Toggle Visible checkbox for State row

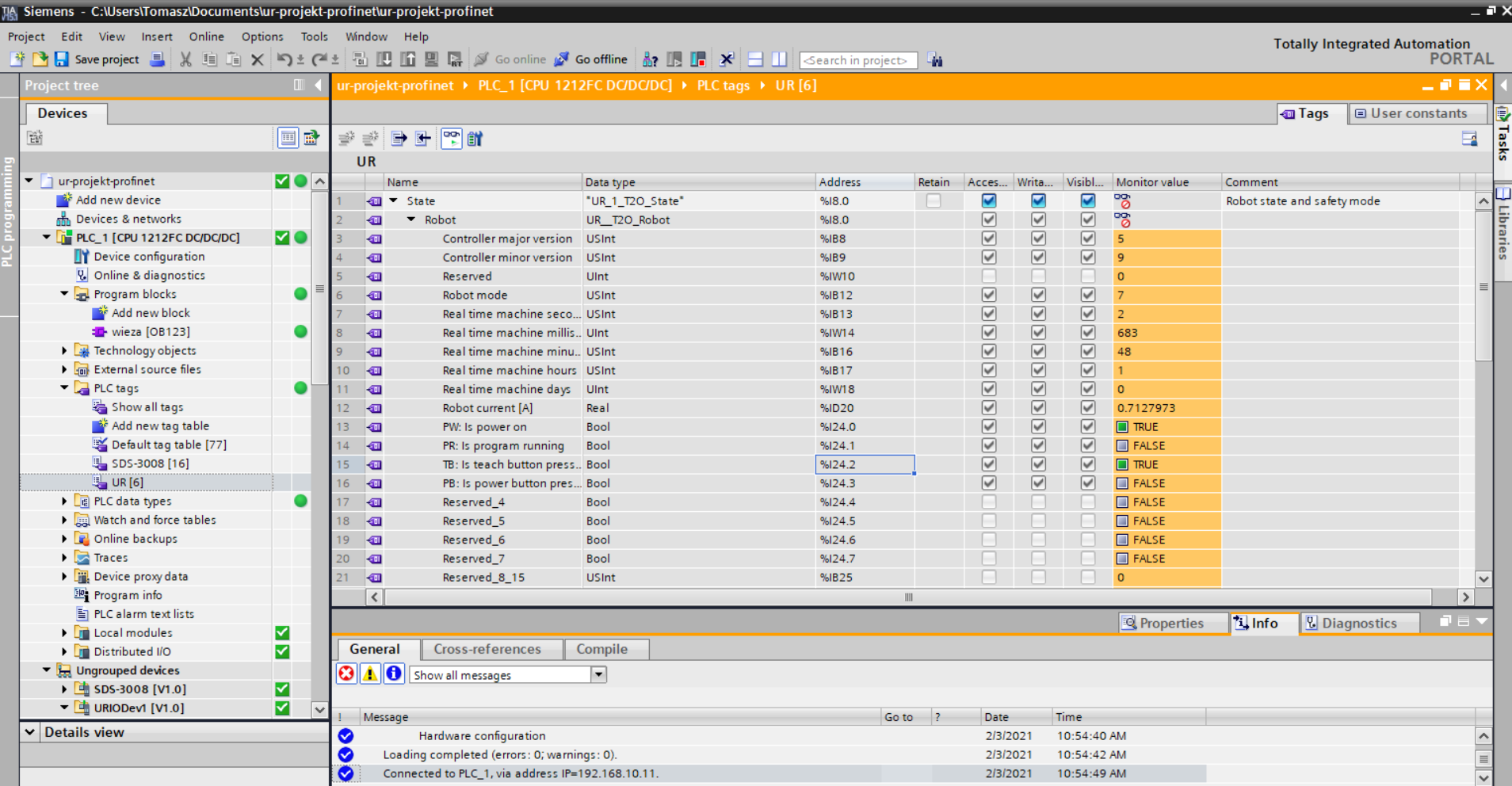(x=1088, y=200)
